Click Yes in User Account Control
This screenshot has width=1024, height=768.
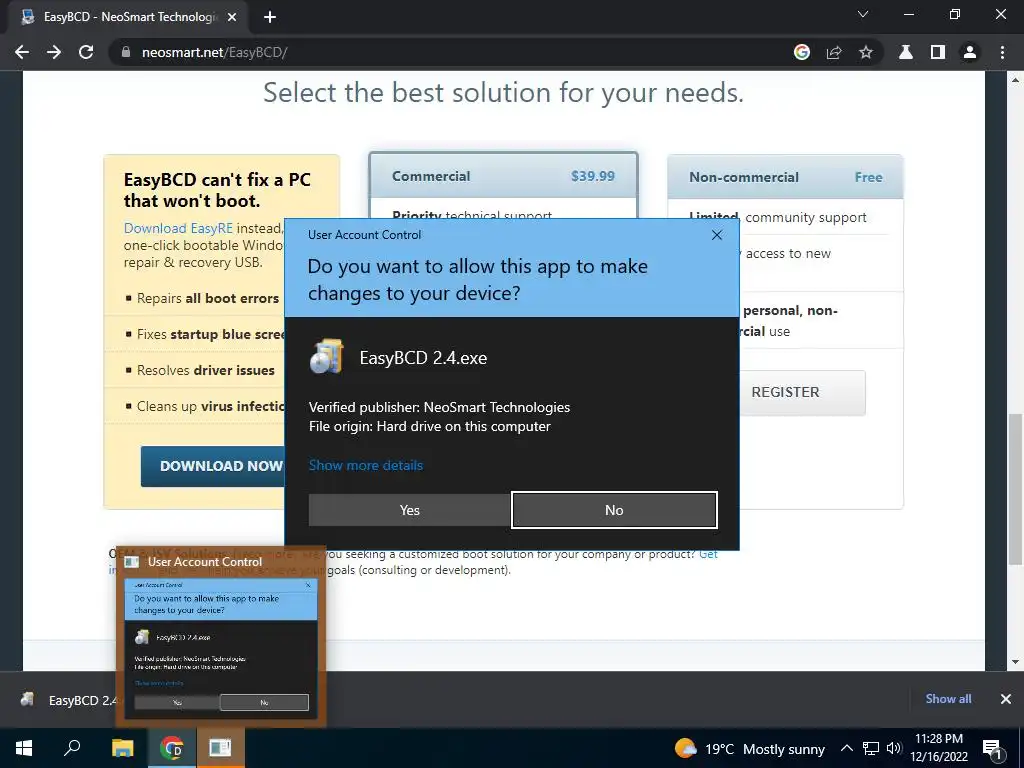click(x=409, y=510)
